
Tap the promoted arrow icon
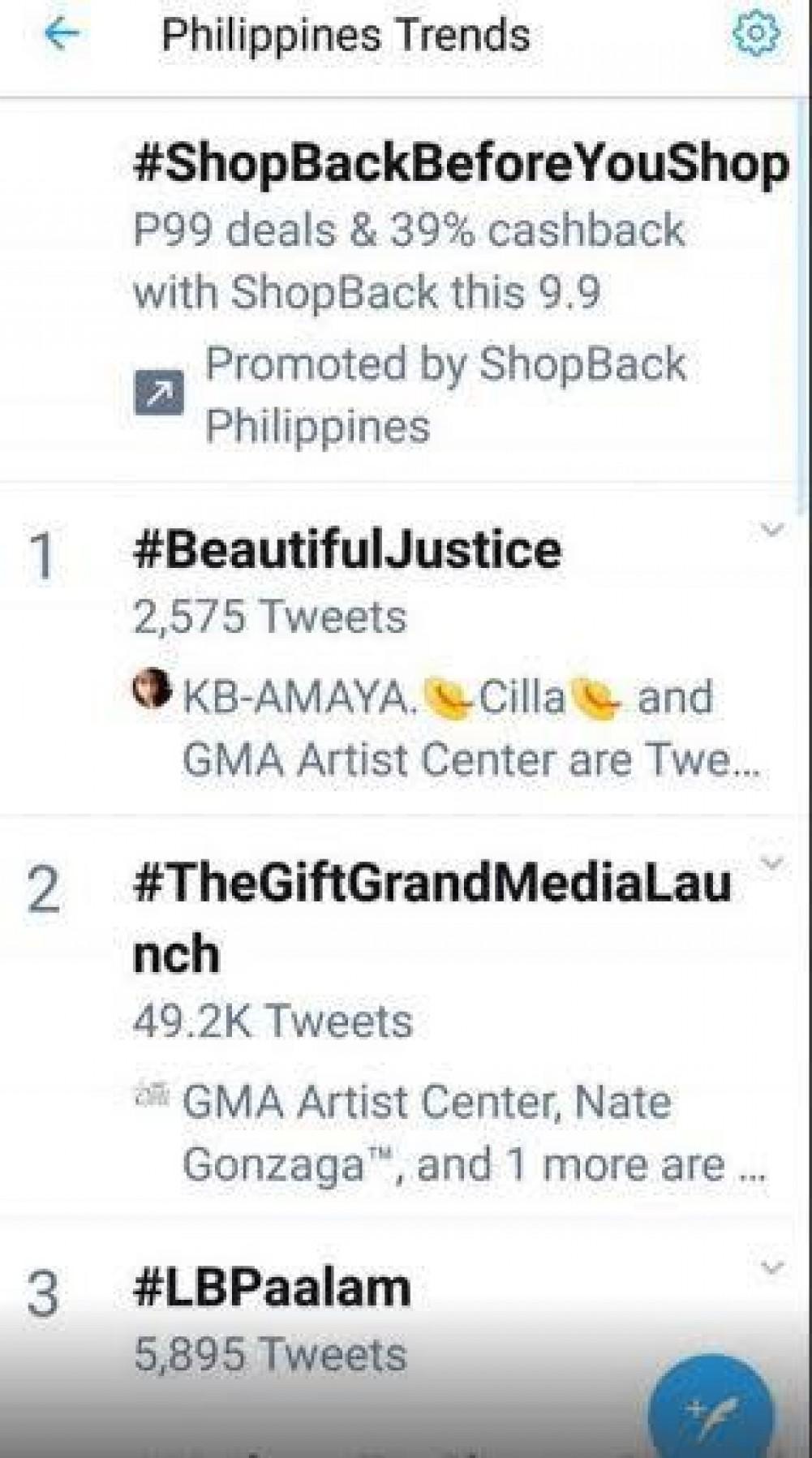click(x=158, y=395)
